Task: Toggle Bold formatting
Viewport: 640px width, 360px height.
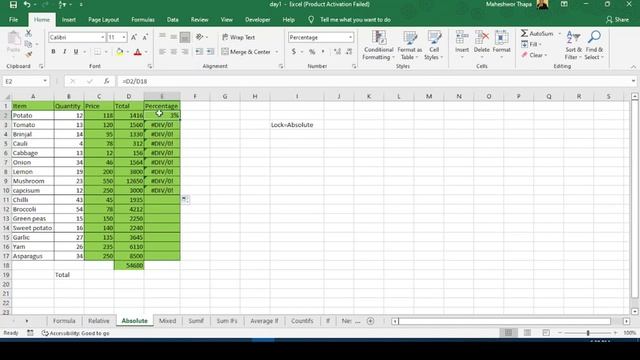Action: click(x=53, y=52)
